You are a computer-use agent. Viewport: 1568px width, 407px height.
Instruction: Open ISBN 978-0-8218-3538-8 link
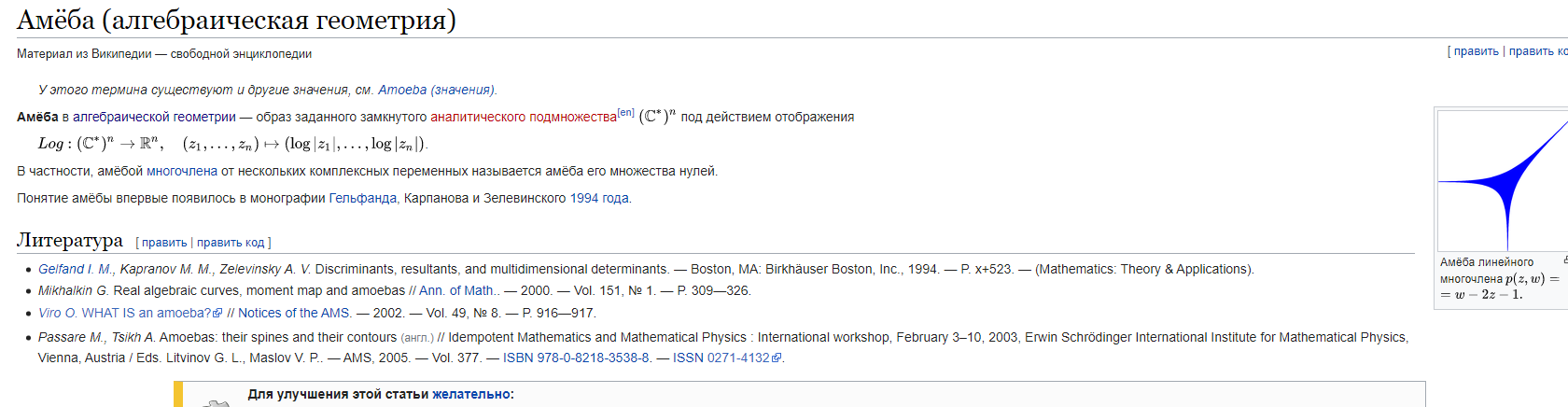577,358
